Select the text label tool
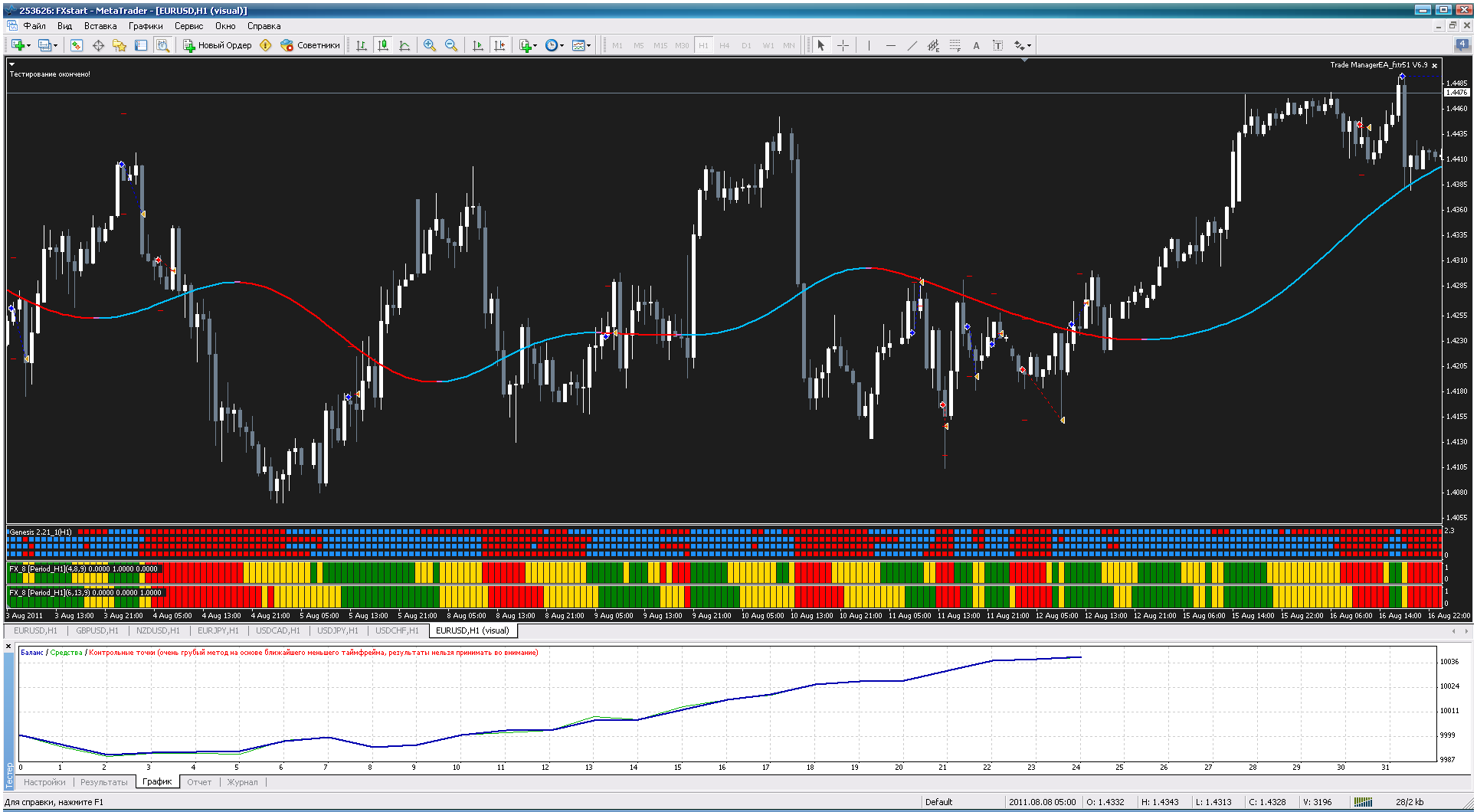The image size is (1477, 812). click(x=997, y=45)
